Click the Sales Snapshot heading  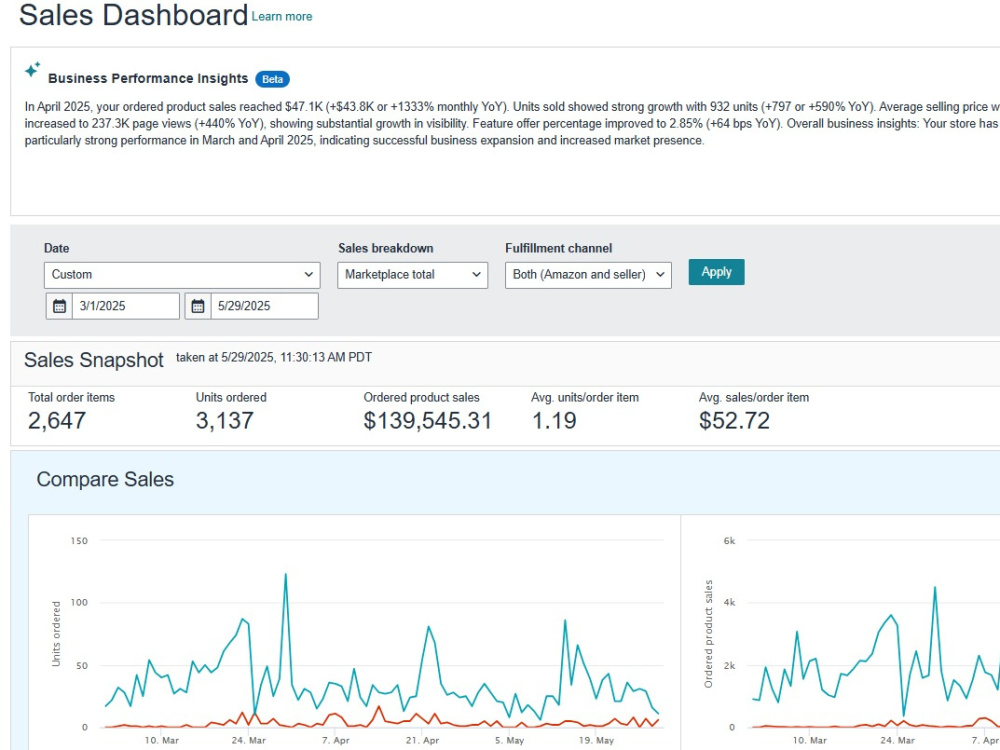click(x=94, y=360)
